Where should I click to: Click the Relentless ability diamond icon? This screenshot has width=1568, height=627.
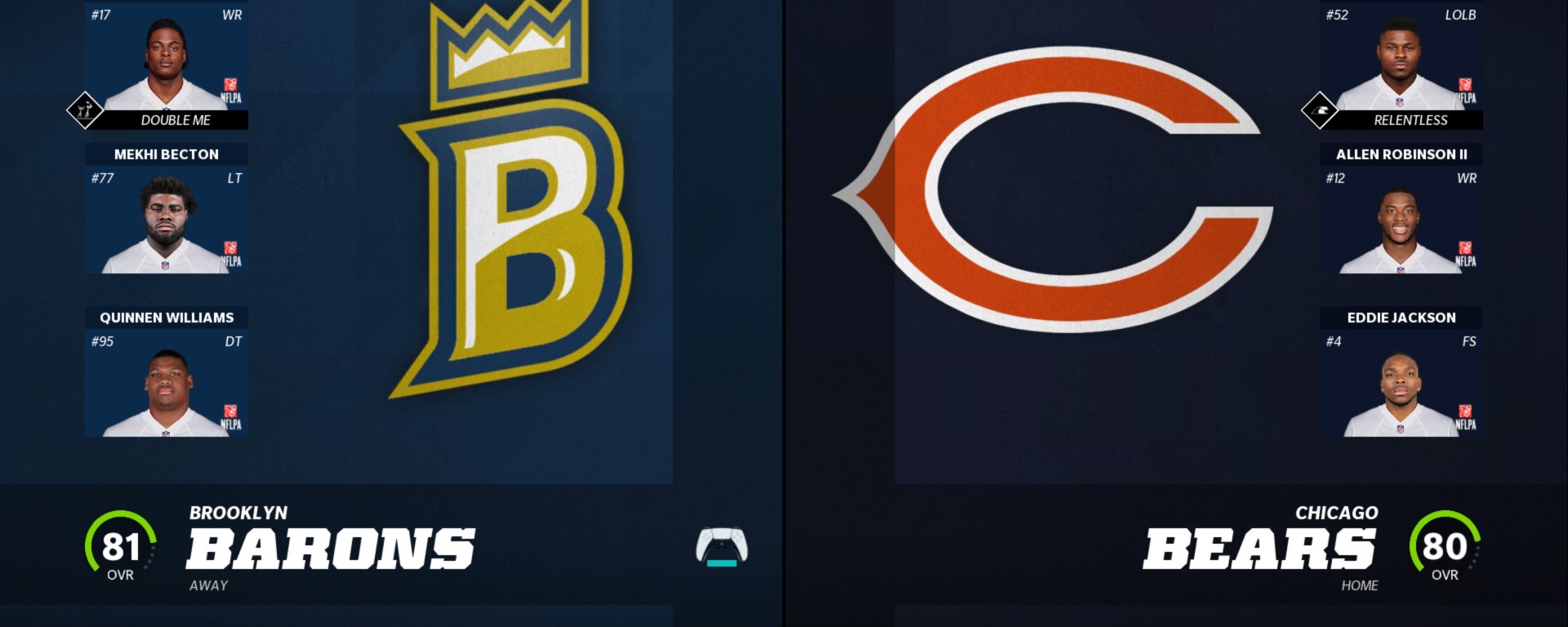coord(1320,110)
